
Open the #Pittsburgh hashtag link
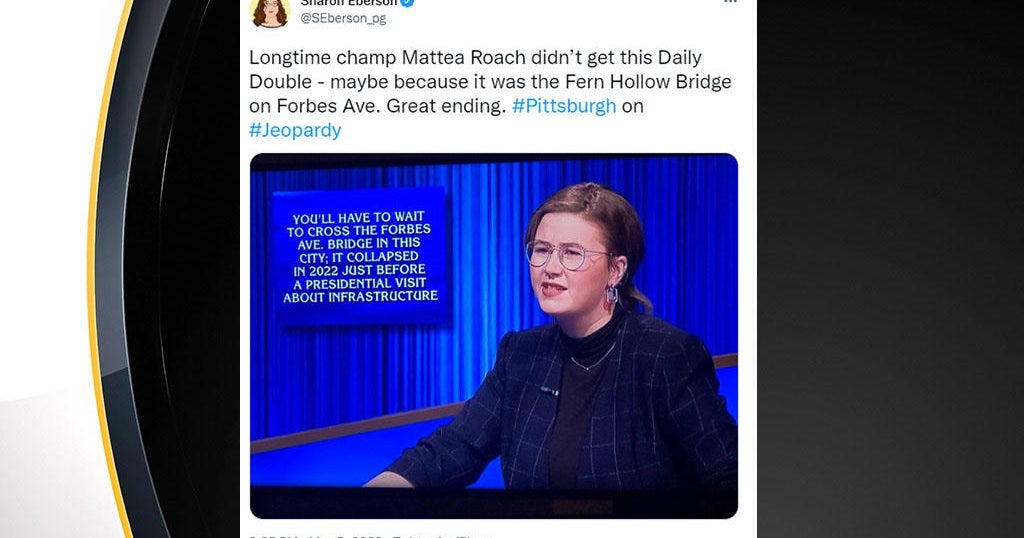pos(564,106)
